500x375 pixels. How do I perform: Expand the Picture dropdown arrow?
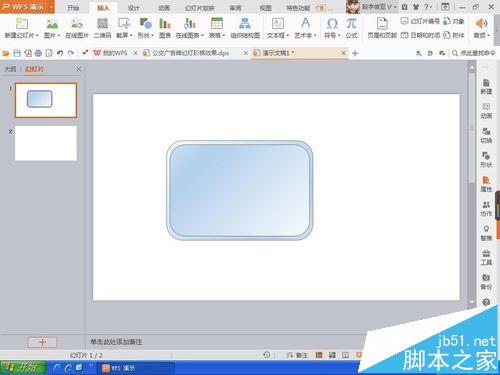tap(59, 35)
